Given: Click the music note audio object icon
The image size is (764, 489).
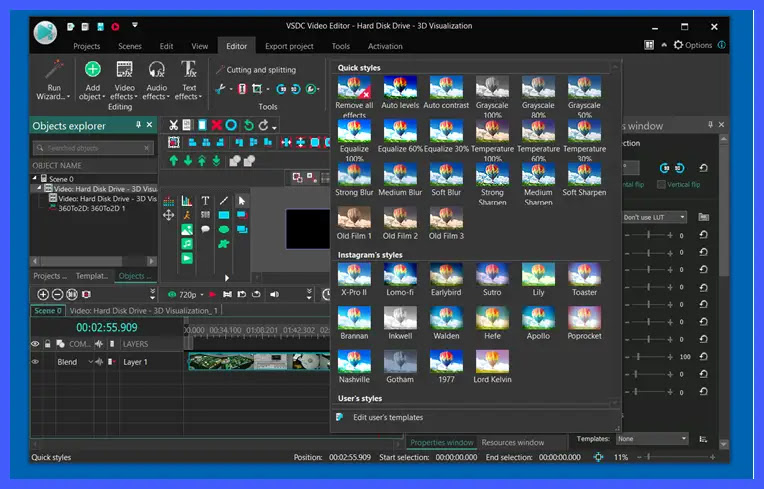Looking at the screenshot, I should click(187, 244).
